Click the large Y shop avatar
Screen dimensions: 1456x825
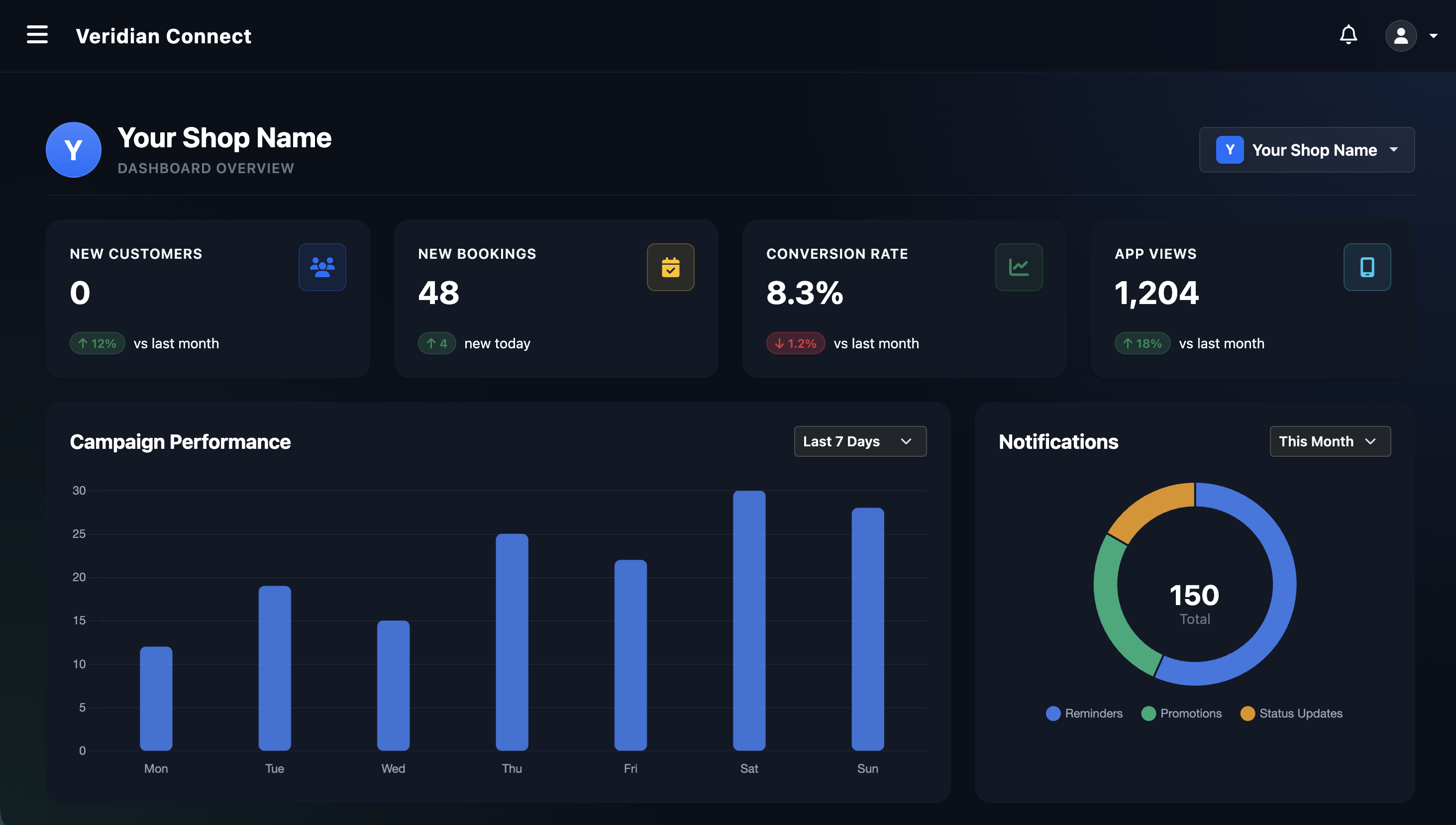[x=74, y=150]
